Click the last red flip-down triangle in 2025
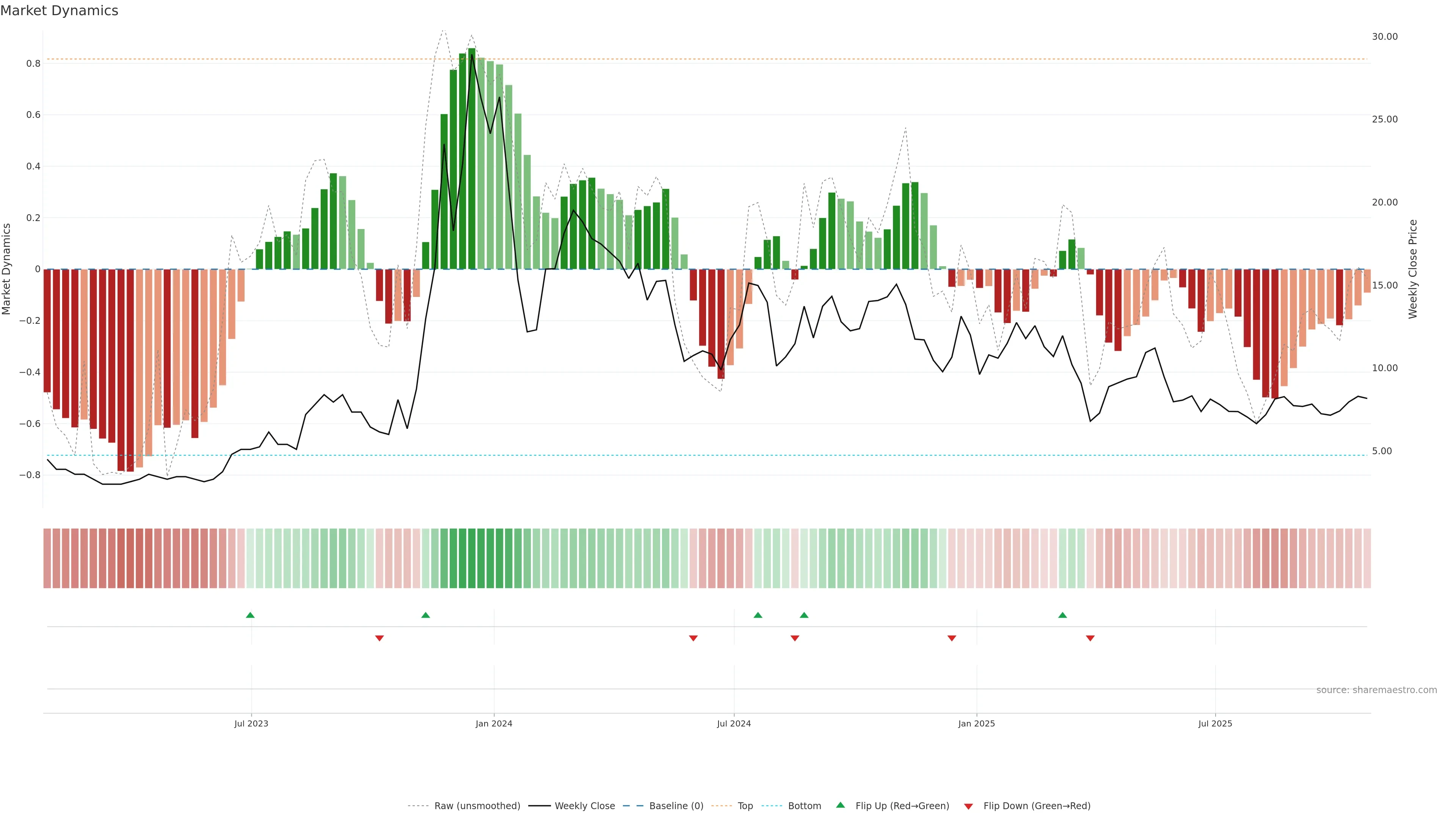 click(x=1090, y=638)
